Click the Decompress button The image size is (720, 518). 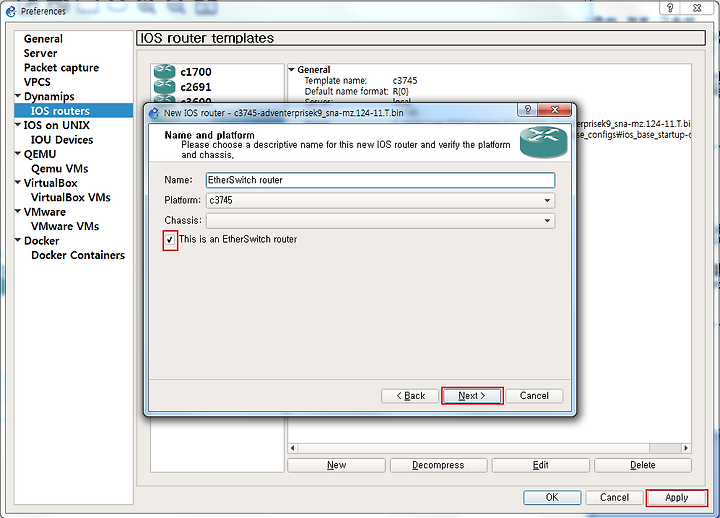click(439, 465)
